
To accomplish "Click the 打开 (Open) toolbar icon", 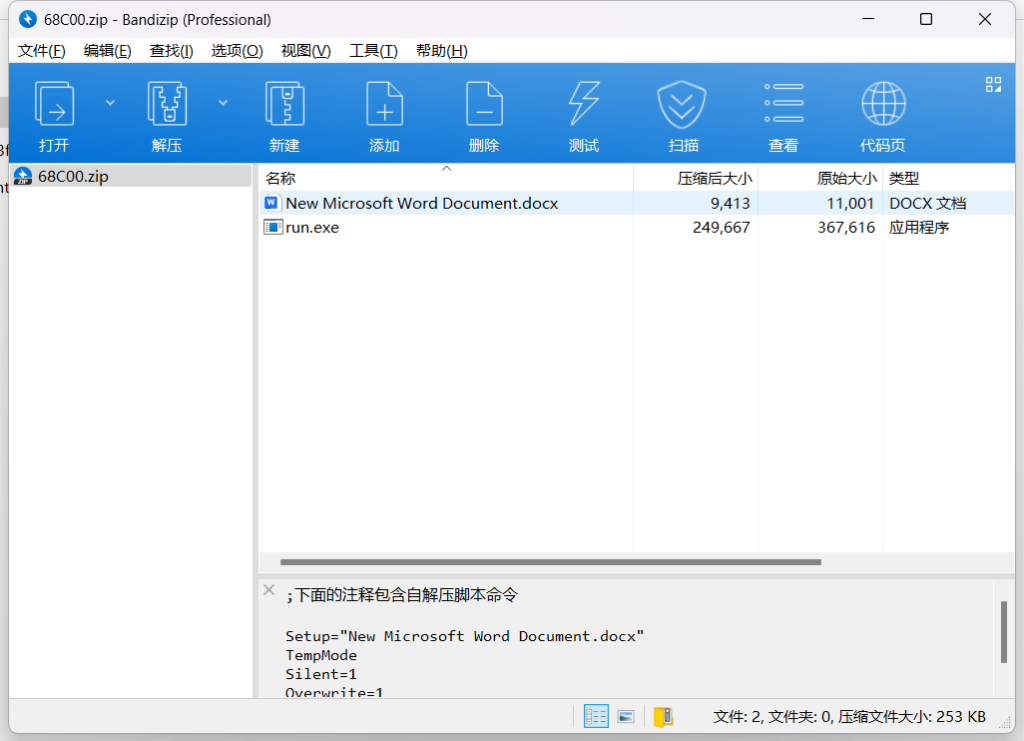I will point(54,105).
